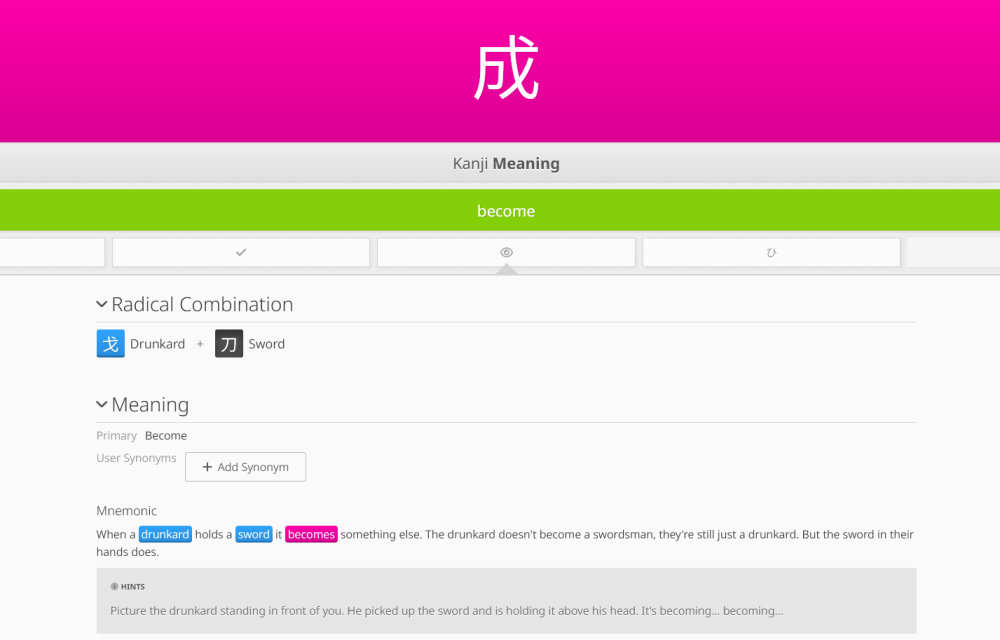This screenshot has height=640, width=1000.
Task: Click the highlighted 'drunkard' word in mnemonic
Action: (165, 535)
